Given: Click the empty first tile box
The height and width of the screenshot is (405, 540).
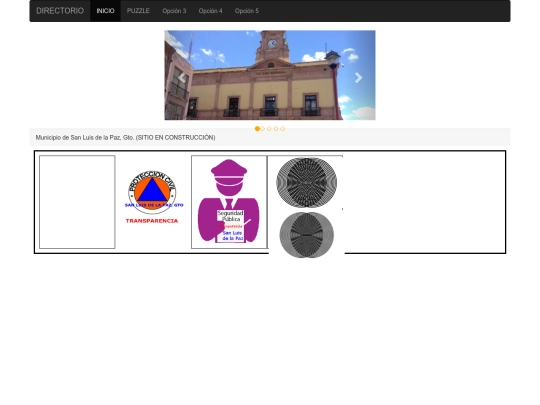Looking at the screenshot, I should [77, 202].
